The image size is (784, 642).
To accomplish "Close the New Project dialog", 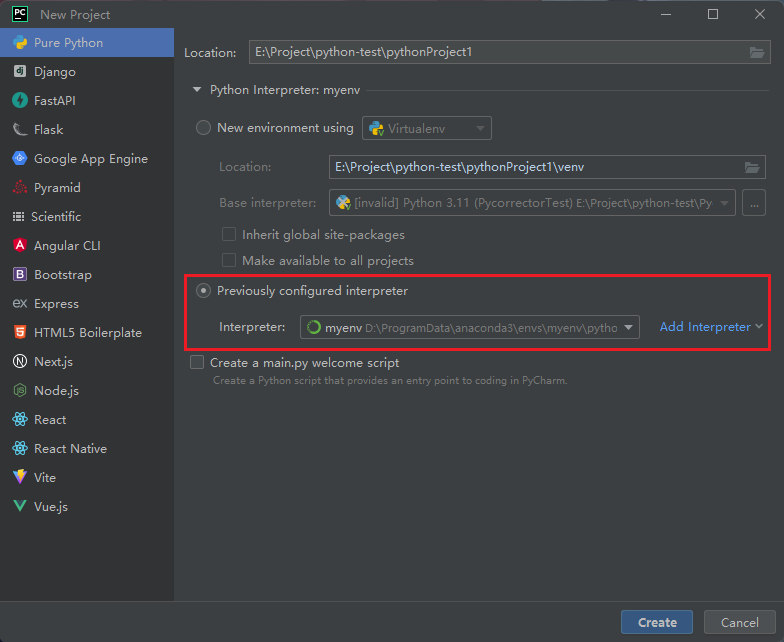I will (760, 14).
